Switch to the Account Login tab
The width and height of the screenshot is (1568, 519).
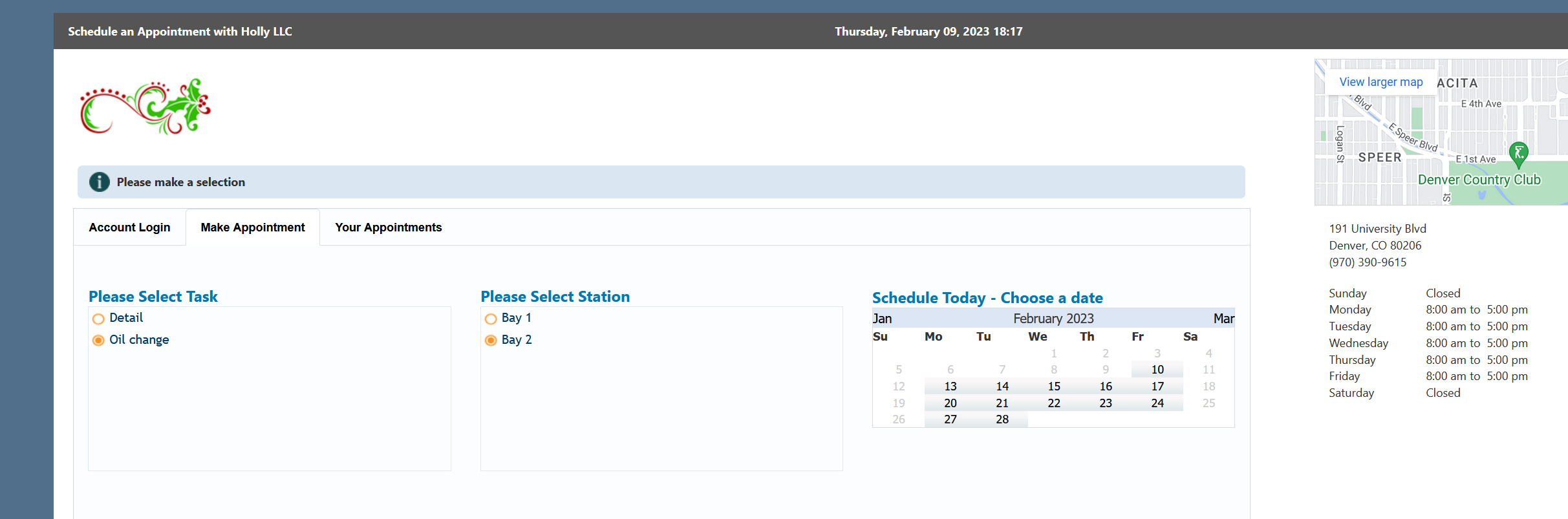129,227
